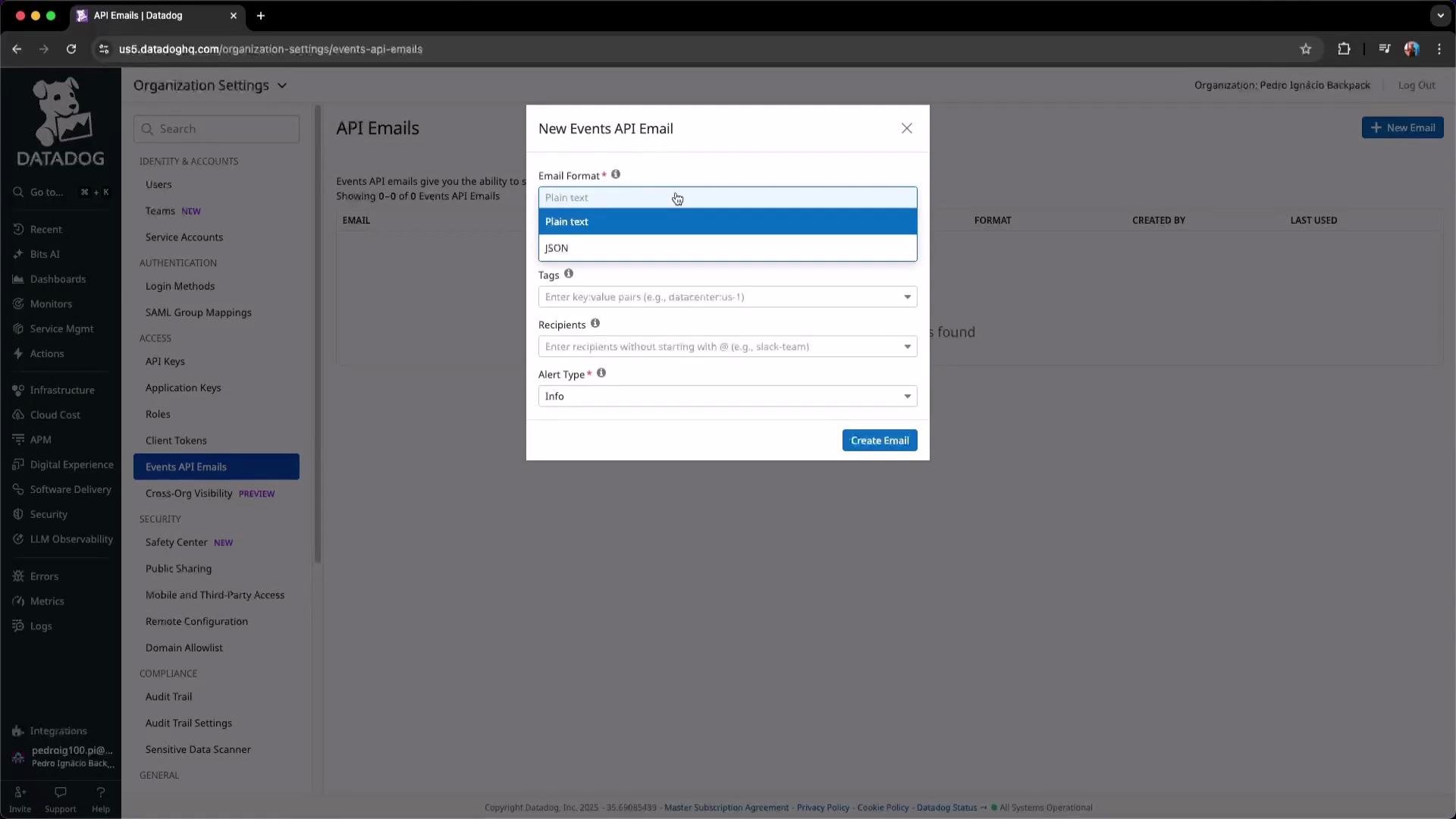Screen dimensions: 1456x819
Task: Open Datadog Status footer link
Action: (x=946, y=808)
